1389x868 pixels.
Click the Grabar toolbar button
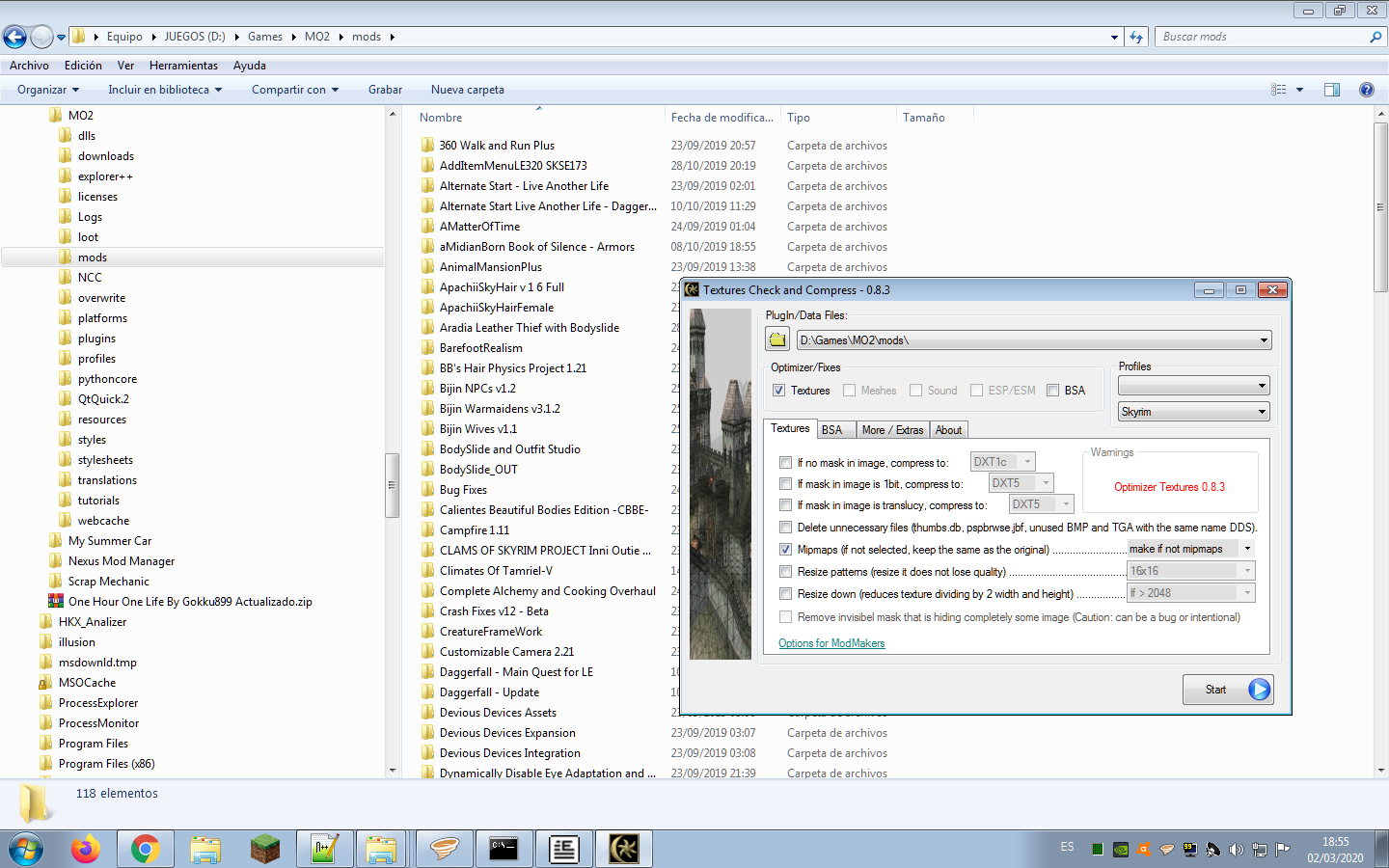point(385,90)
